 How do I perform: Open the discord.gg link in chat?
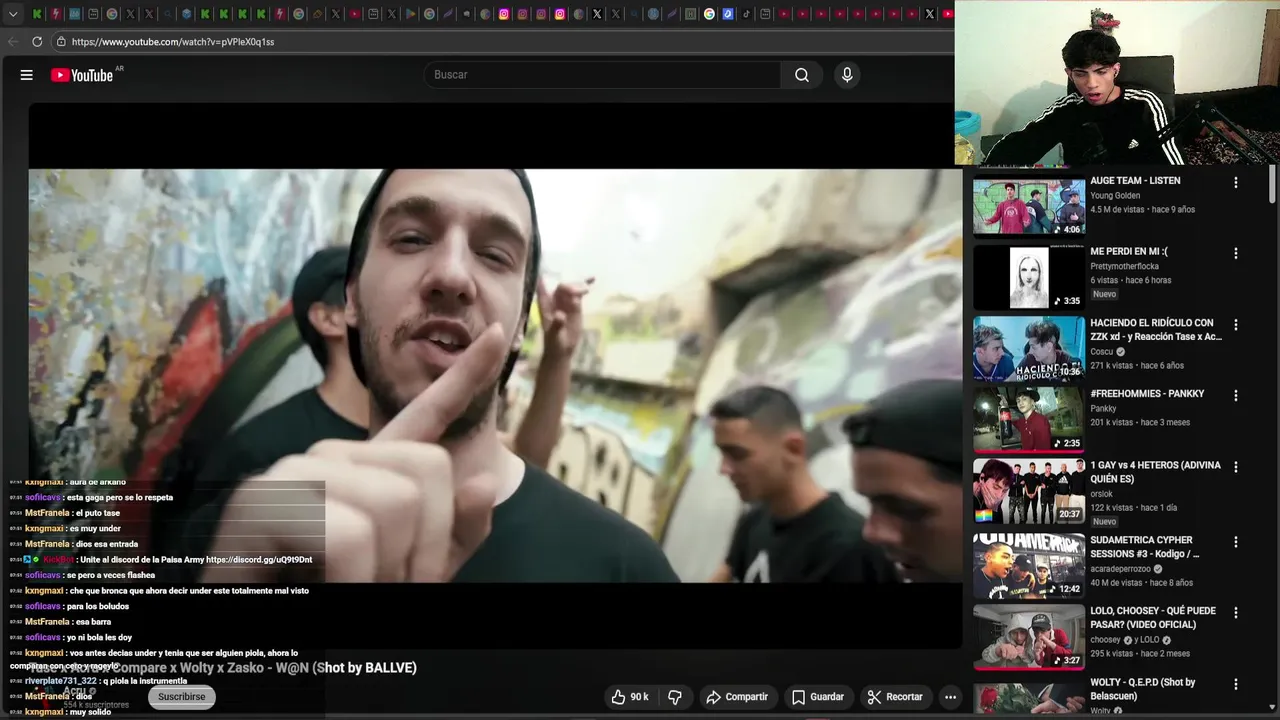point(259,560)
